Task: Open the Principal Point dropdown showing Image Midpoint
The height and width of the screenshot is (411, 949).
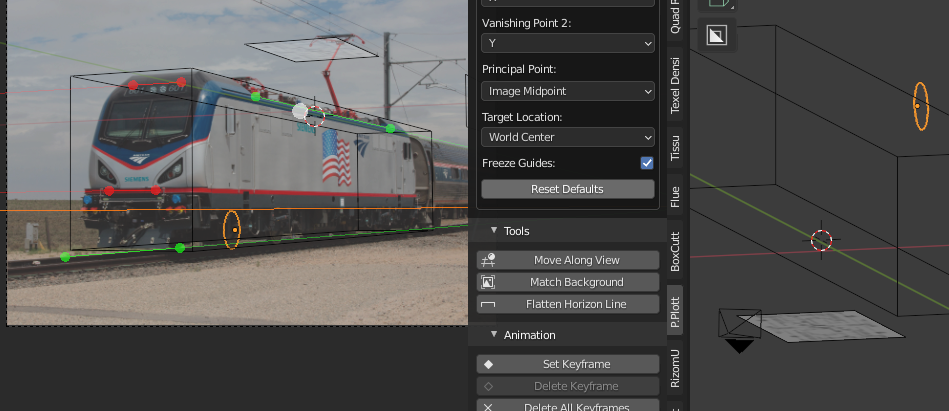Action: coord(568,91)
